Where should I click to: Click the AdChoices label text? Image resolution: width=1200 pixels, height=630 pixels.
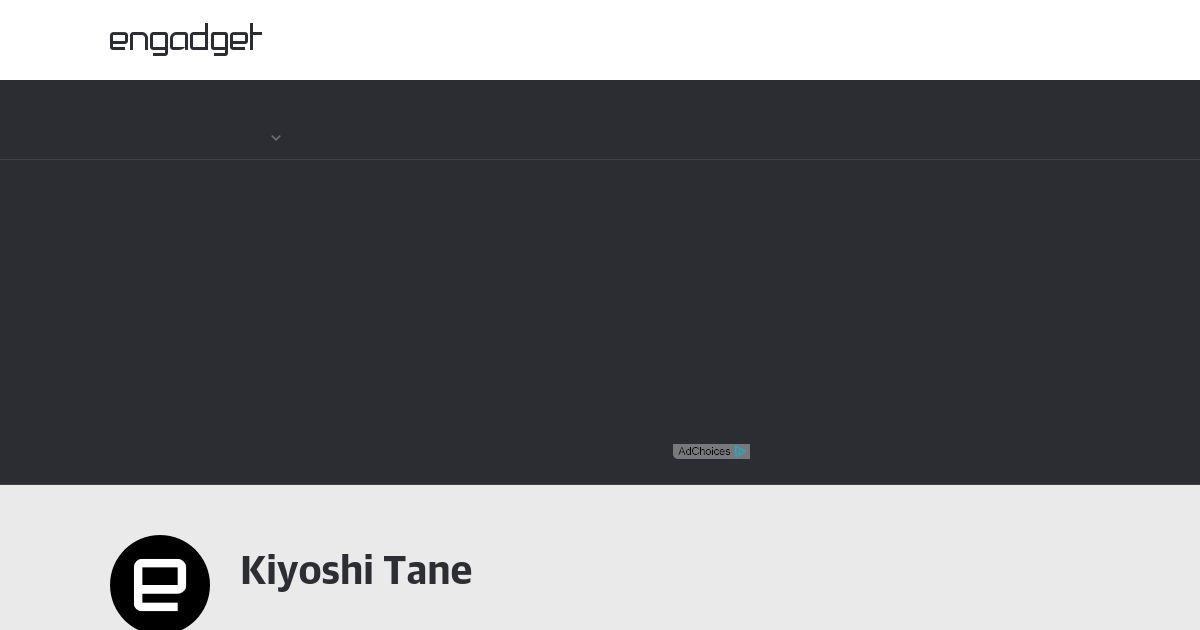coord(704,452)
